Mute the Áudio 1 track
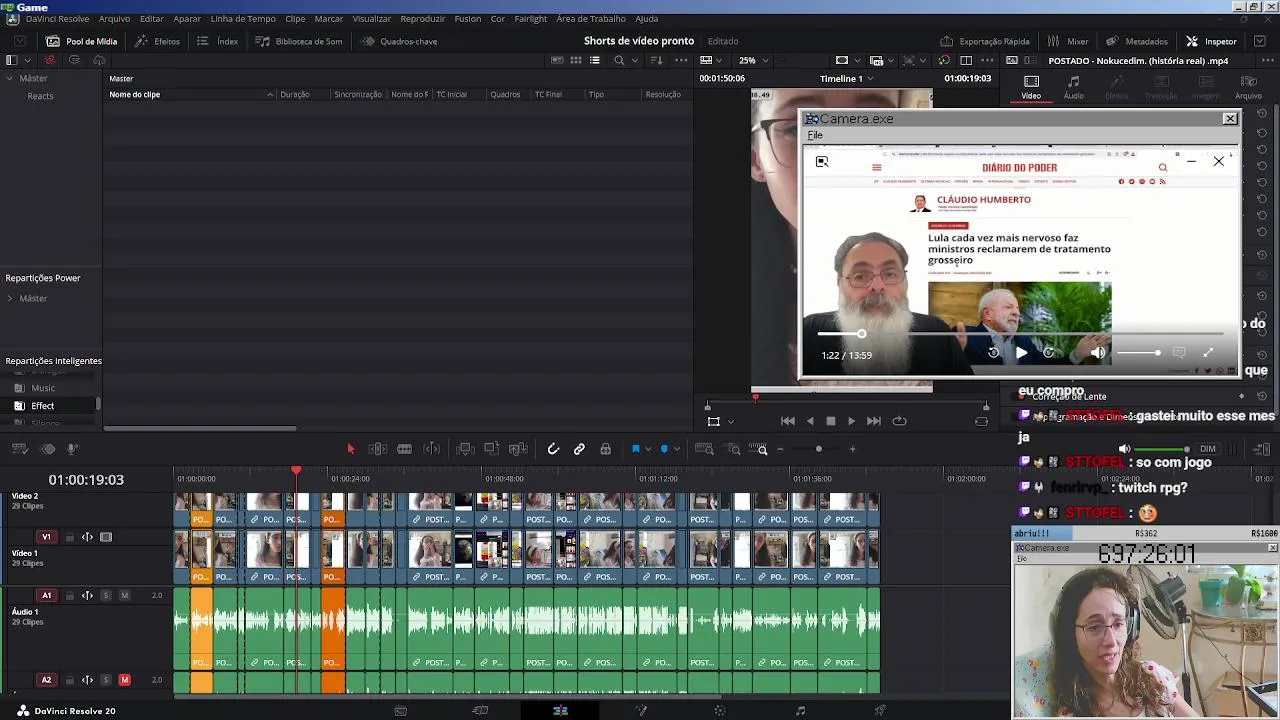This screenshot has width=1280, height=720. [x=124, y=596]
